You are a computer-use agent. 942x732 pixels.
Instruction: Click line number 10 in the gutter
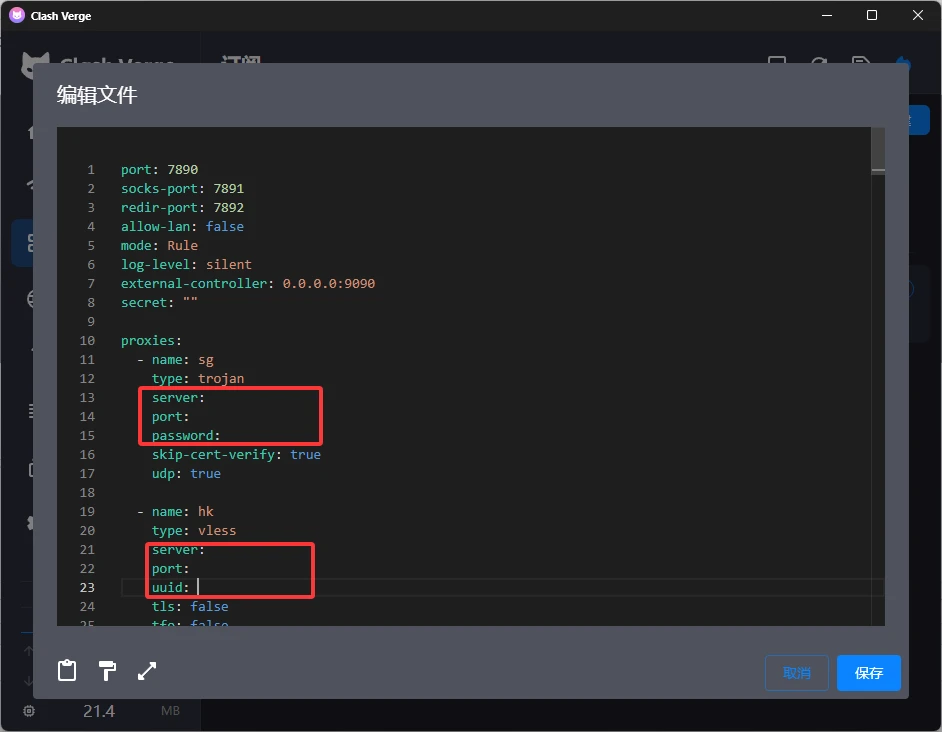click(87, 340)
